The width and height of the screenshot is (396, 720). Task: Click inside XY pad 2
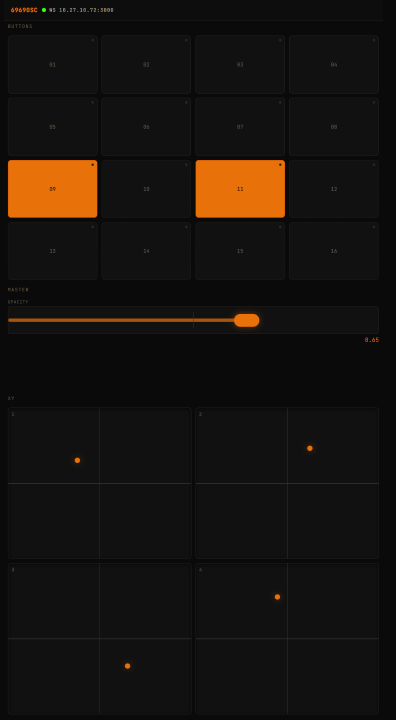287,483
